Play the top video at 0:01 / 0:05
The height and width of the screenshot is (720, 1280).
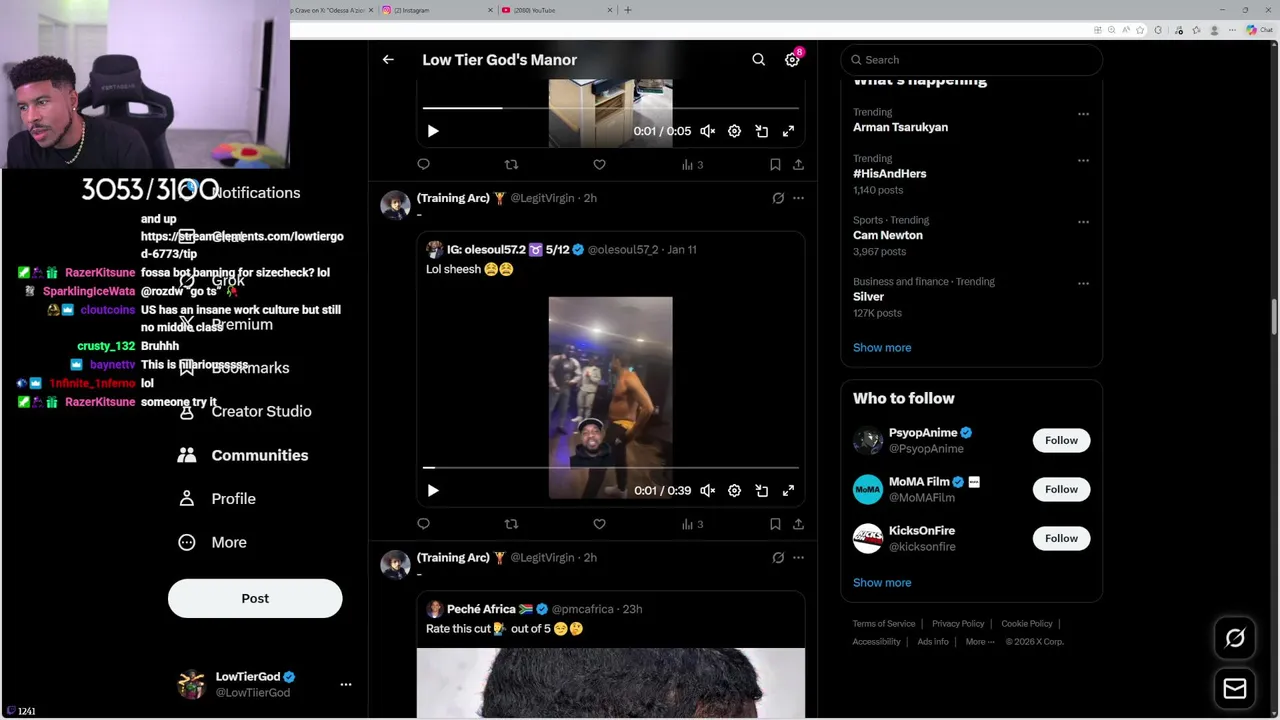(x=433, y=131)
